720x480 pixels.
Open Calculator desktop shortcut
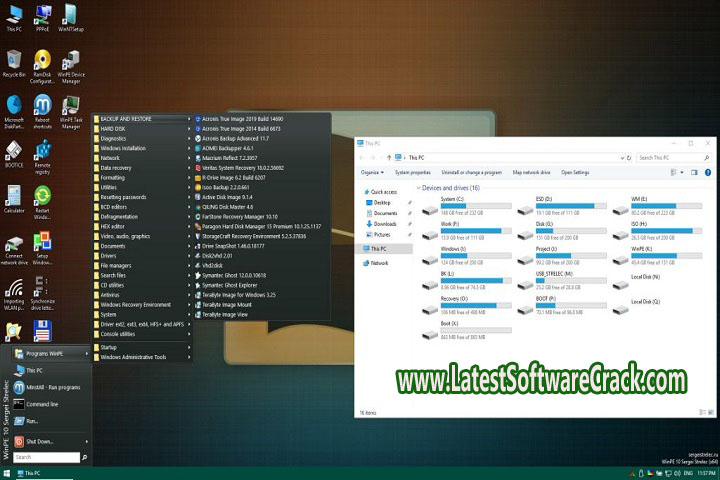pos(14,196)
